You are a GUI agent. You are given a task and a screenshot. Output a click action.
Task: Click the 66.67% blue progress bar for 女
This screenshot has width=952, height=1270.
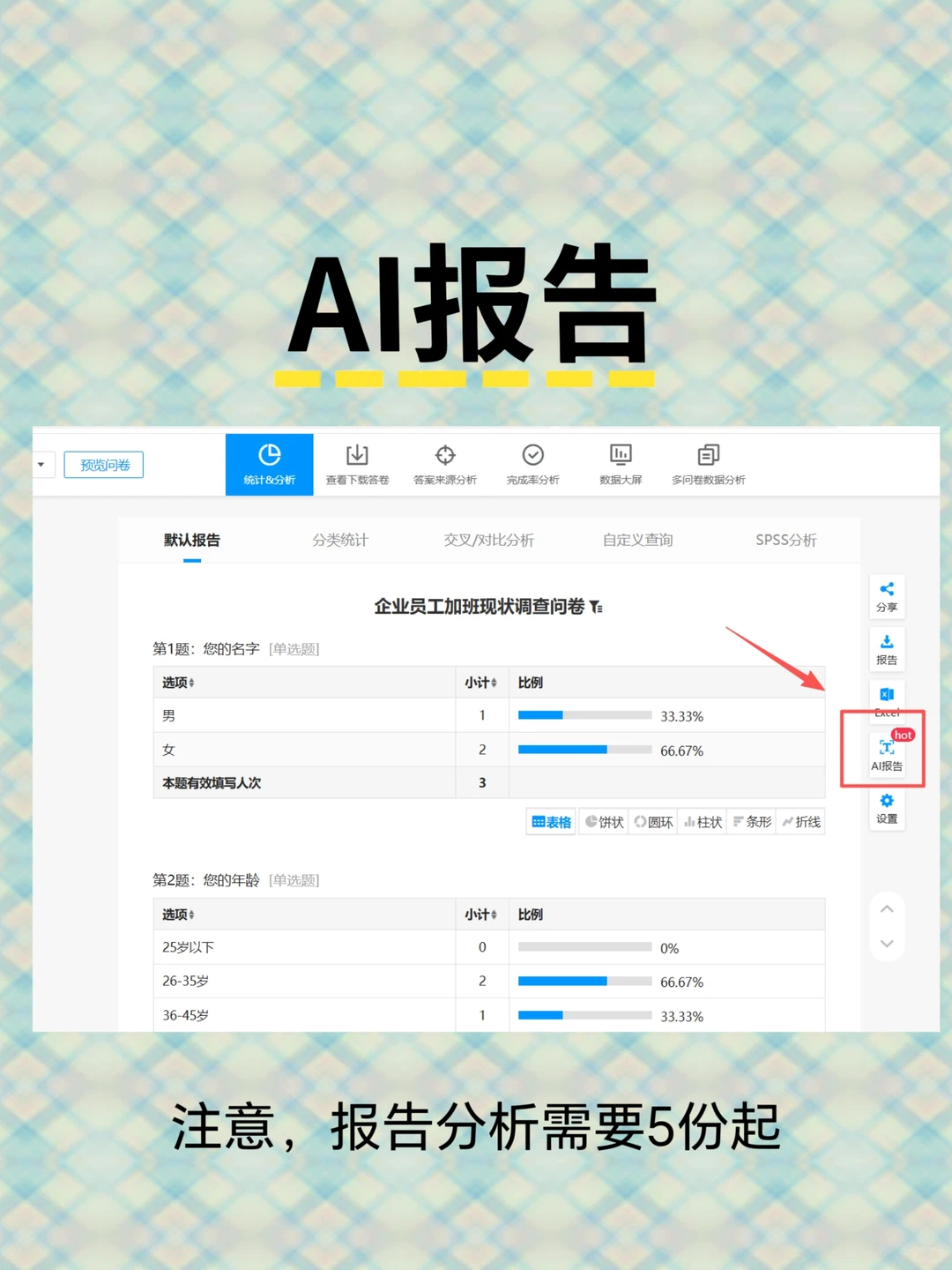(x=562, y=749)
